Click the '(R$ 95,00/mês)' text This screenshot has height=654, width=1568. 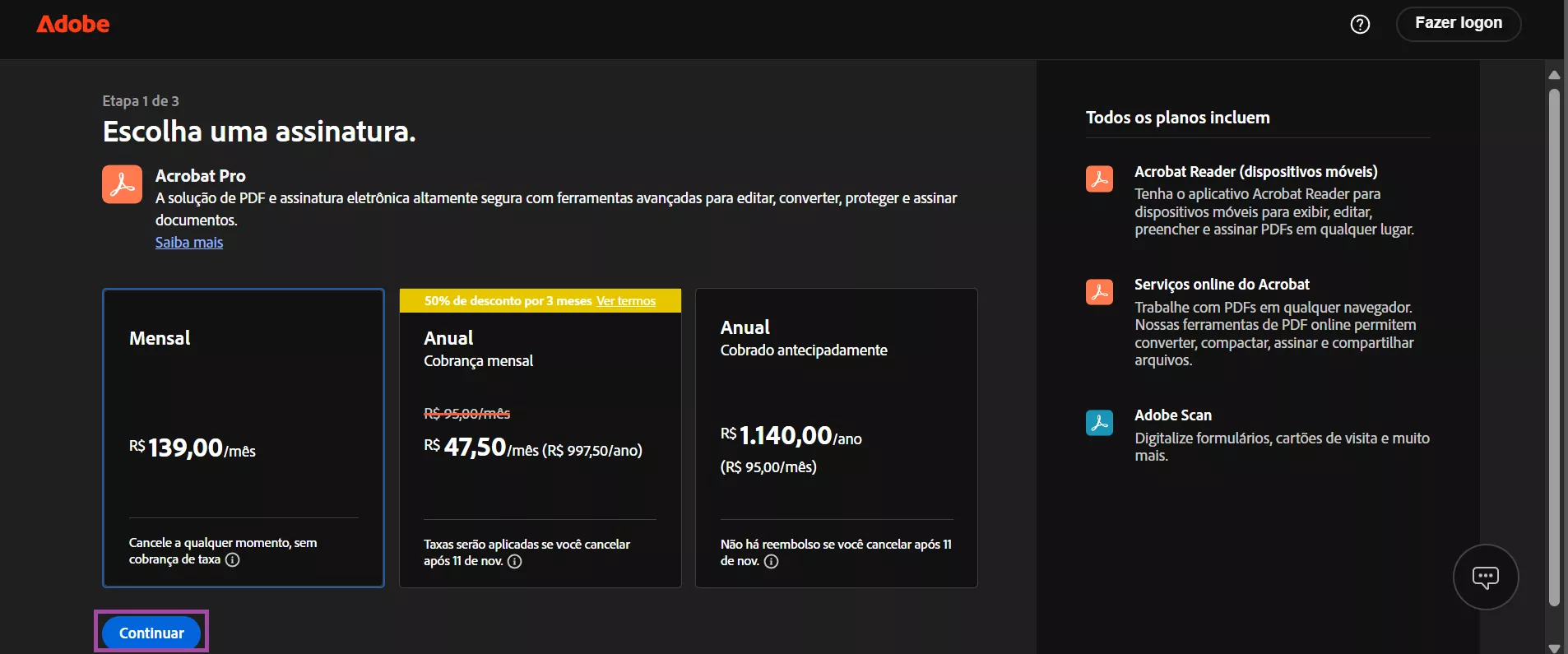(x=768, y=467)
